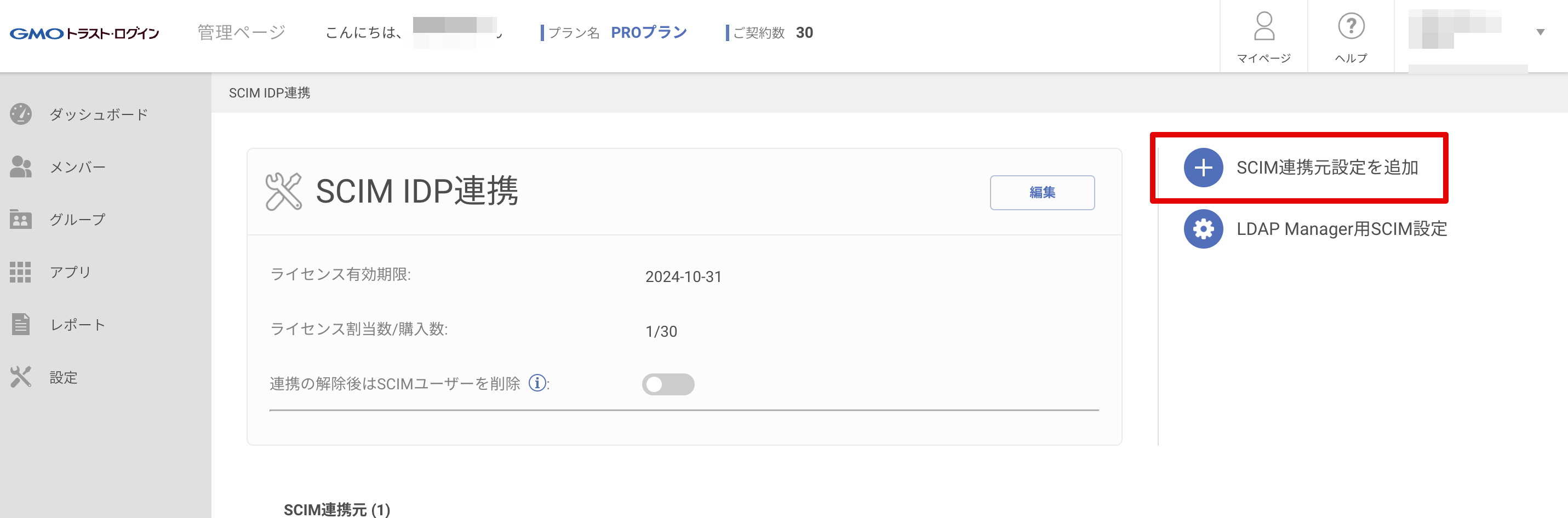The image size is (1568, 518).
Task: Click the members people icon
Action: [21, 167]
